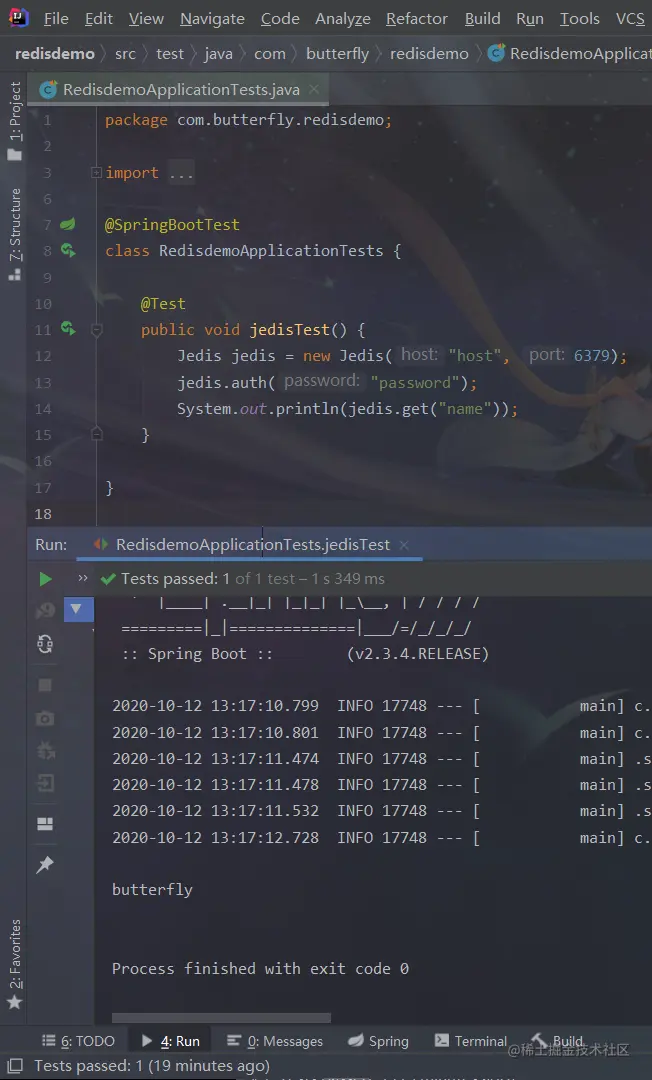
Task: Click the @SpringBootTest annotation in the editor
Action: (x=172, y=225)
